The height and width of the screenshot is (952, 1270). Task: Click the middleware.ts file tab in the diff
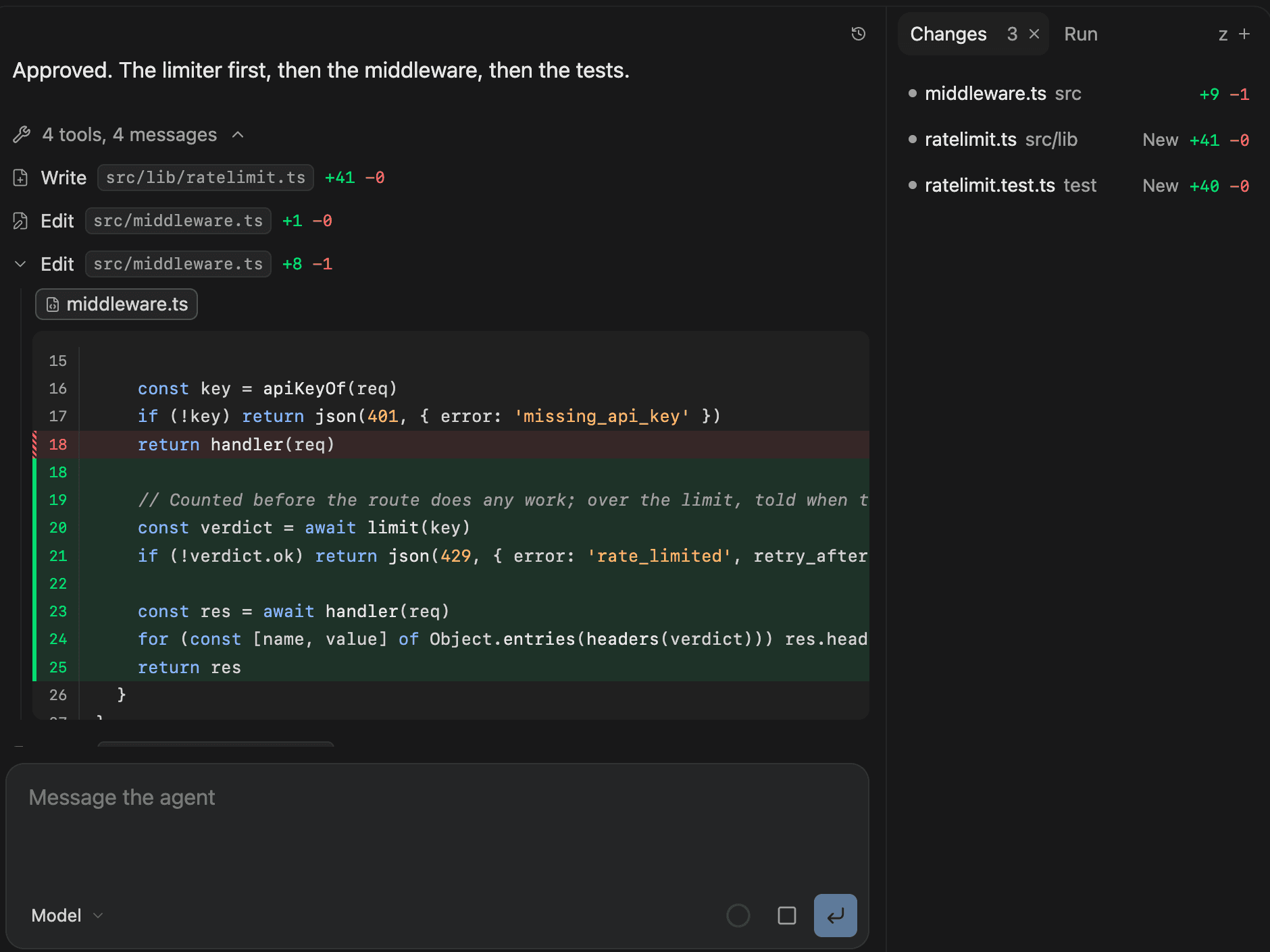click(x=116, y=305)
